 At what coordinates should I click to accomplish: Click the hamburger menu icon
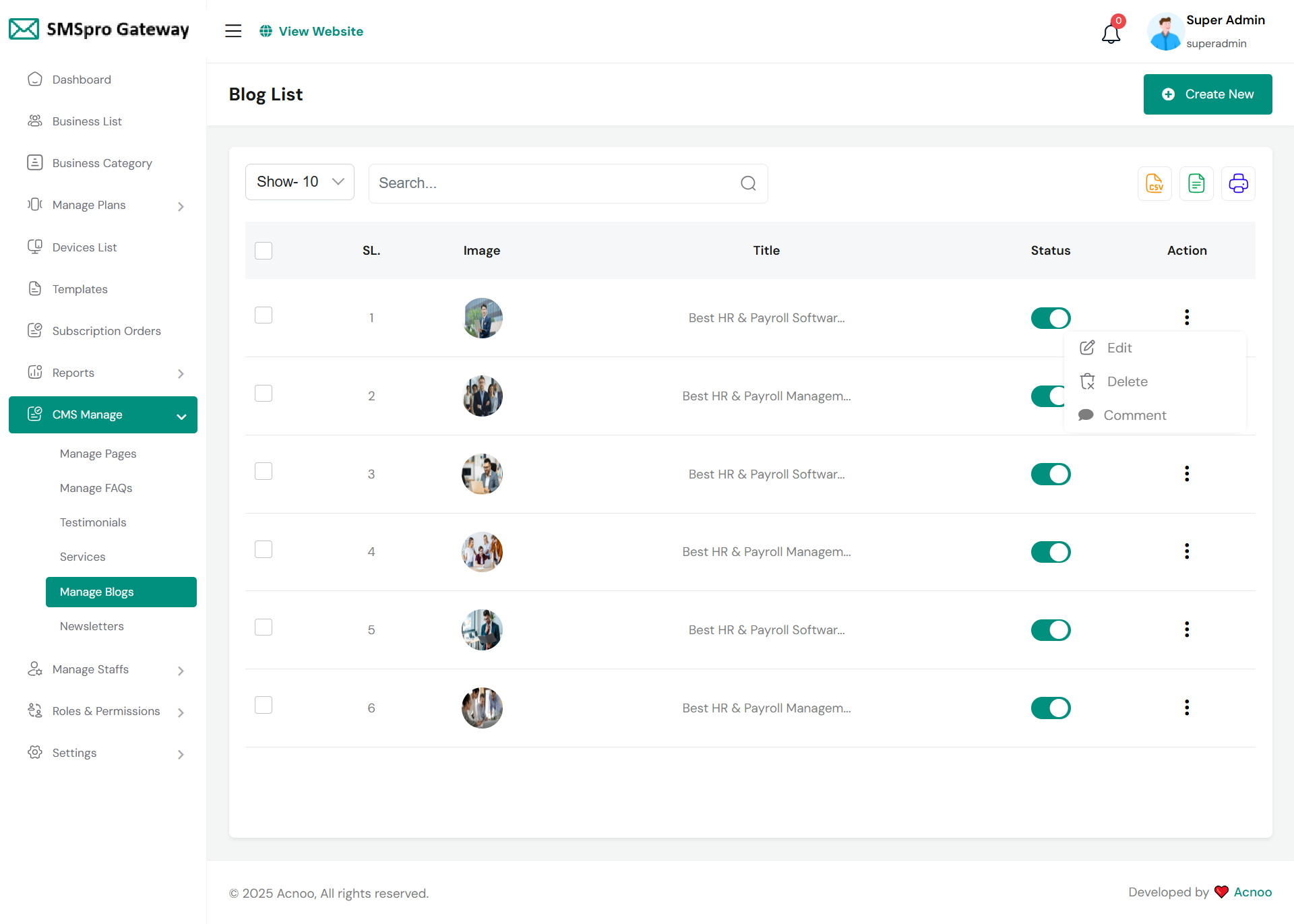233,31
